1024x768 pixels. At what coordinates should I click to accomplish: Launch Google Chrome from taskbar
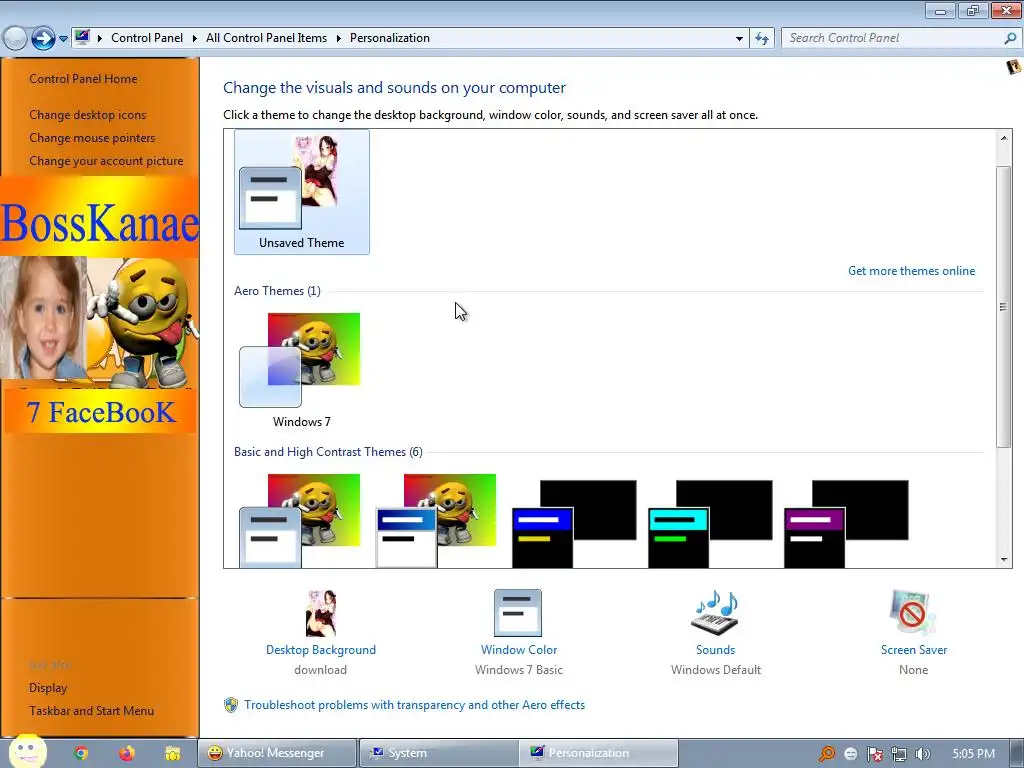click(x=80, y=754)
